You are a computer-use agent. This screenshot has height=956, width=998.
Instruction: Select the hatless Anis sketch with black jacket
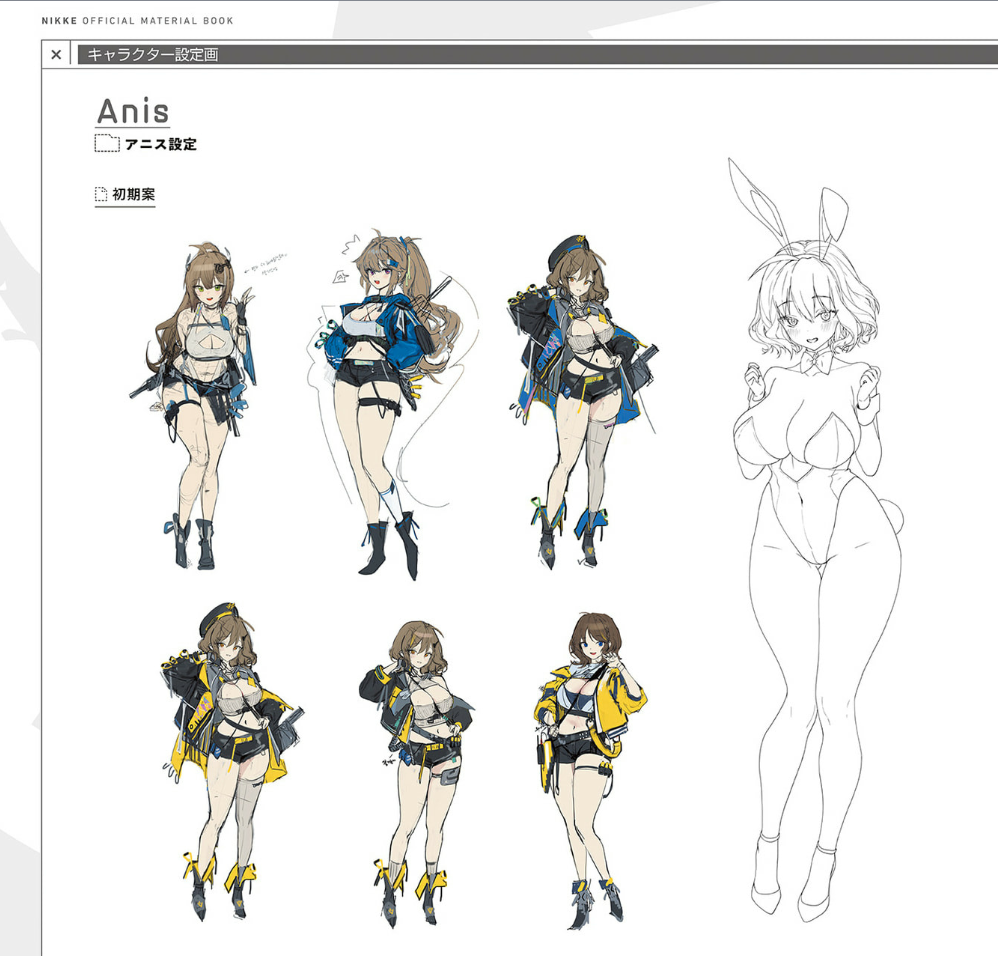click(x=416, y=773)
